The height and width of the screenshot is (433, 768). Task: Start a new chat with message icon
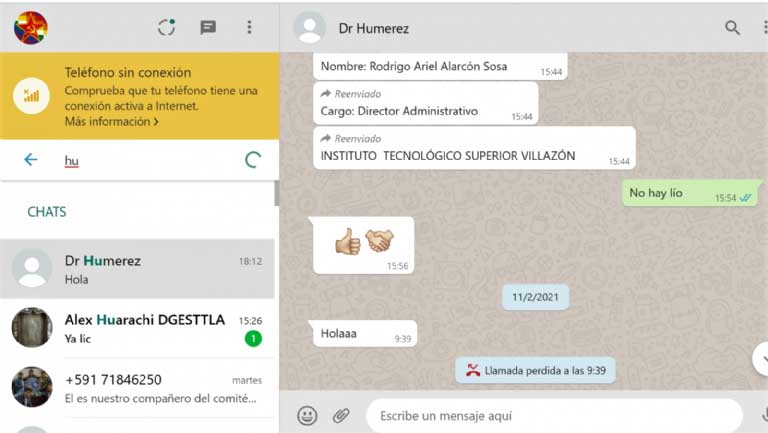click(x=208, y=27)
